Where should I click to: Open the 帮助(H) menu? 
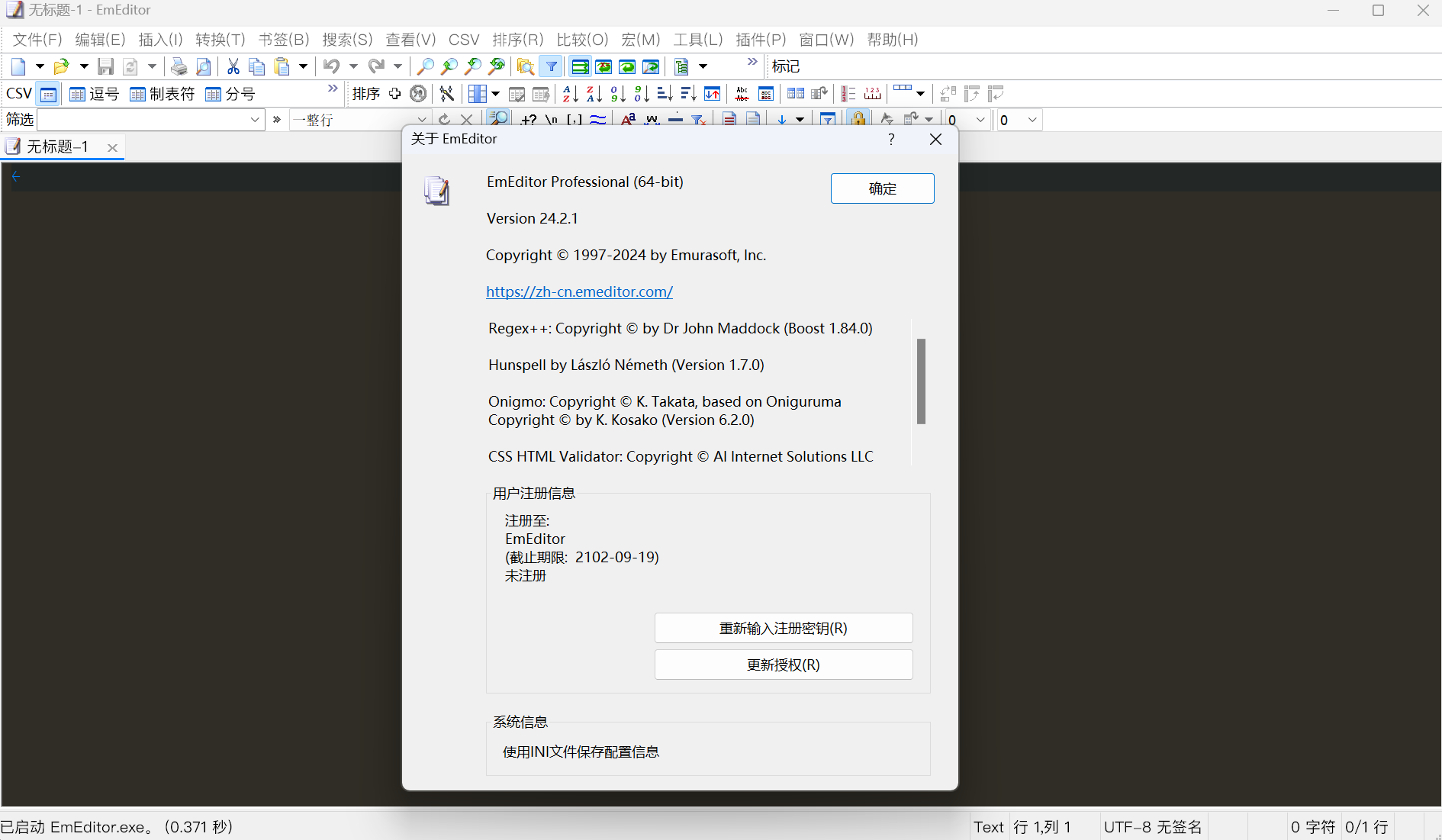[893, 40]
